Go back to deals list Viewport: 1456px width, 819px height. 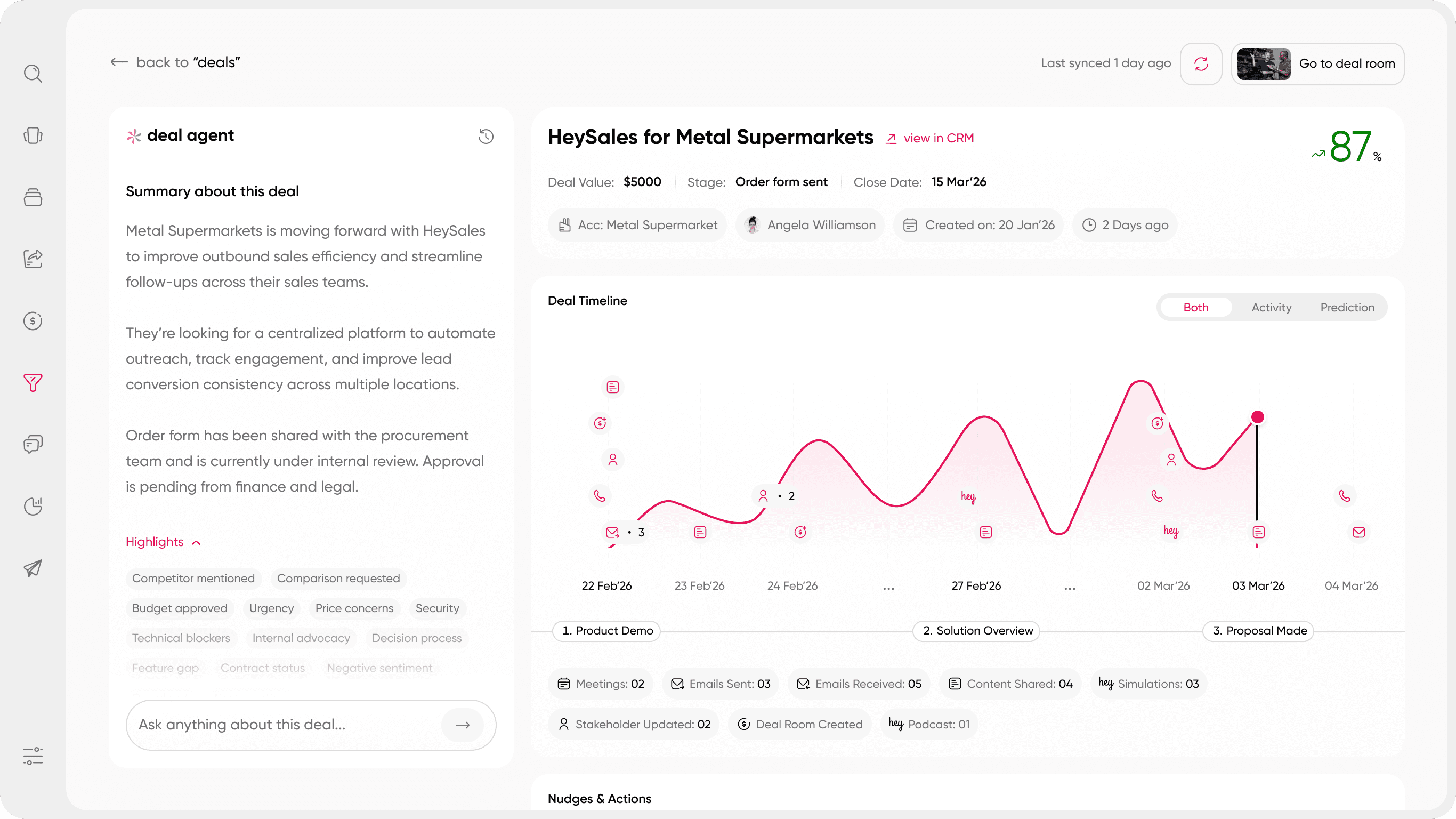pos(175,62)
